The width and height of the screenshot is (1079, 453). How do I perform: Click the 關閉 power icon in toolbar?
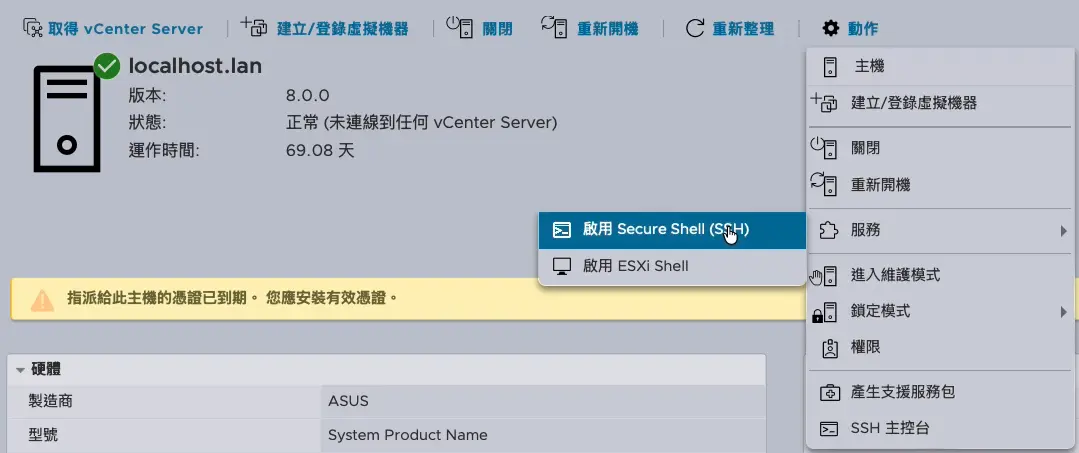[x=459, y=27]
